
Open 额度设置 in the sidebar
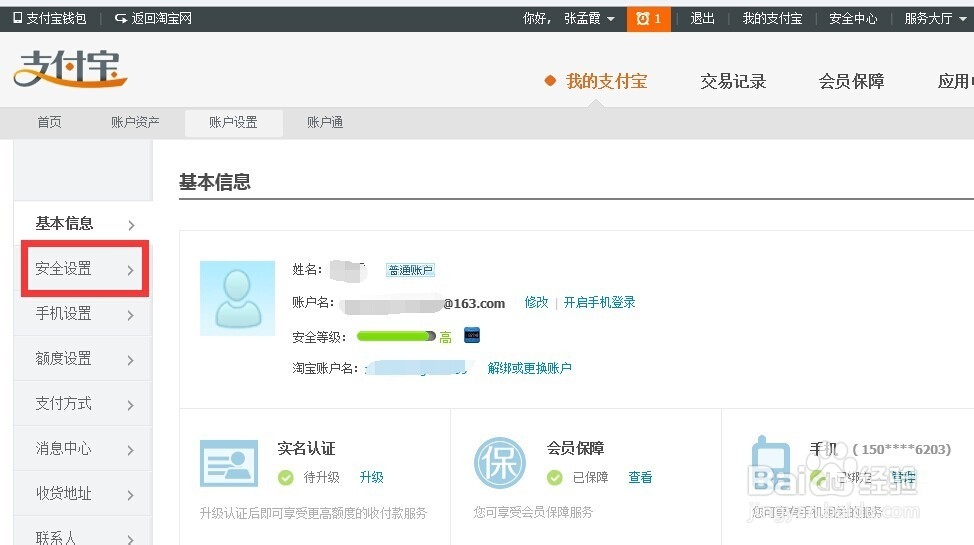(x=83, y=359)
